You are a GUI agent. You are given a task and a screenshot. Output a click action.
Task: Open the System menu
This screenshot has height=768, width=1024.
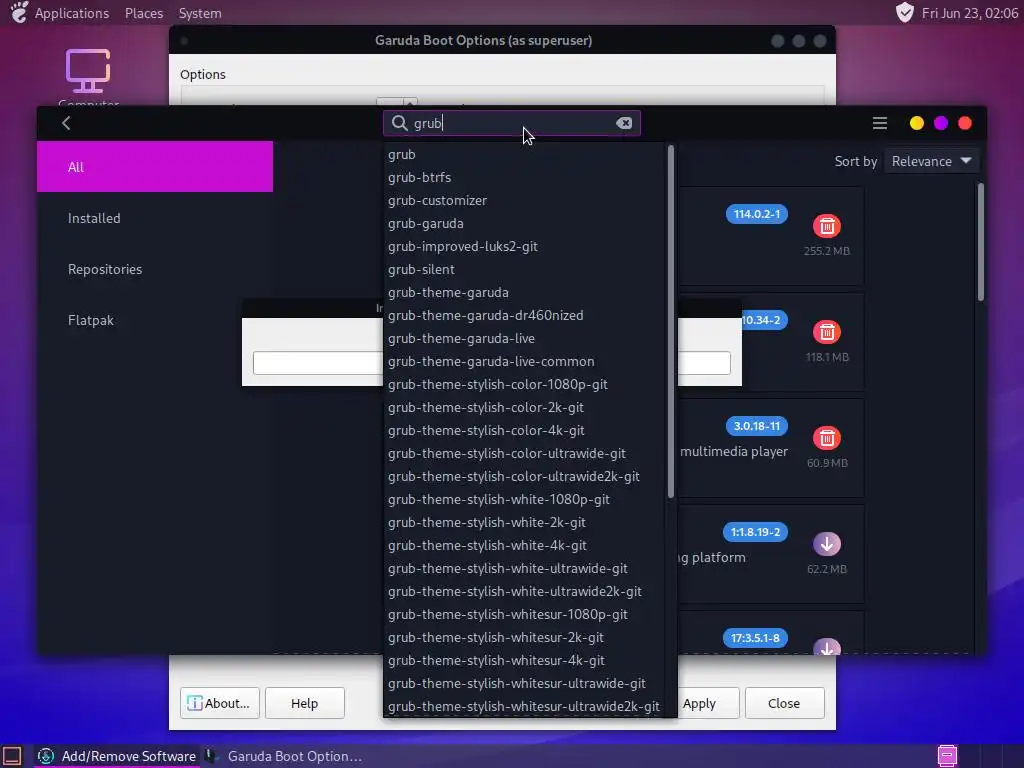click(200, 13)
